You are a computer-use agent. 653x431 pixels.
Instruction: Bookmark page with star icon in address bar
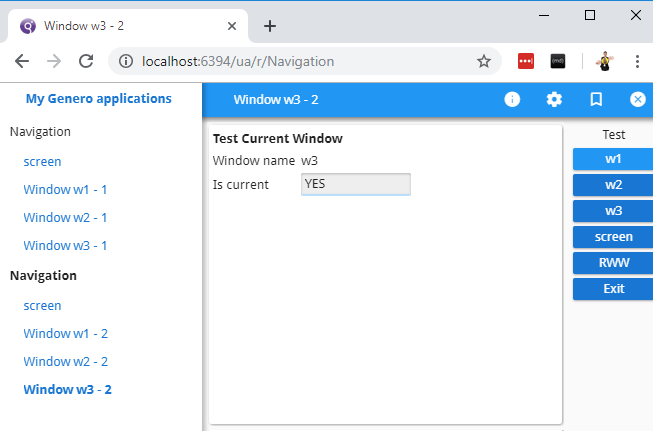[484, 61]
